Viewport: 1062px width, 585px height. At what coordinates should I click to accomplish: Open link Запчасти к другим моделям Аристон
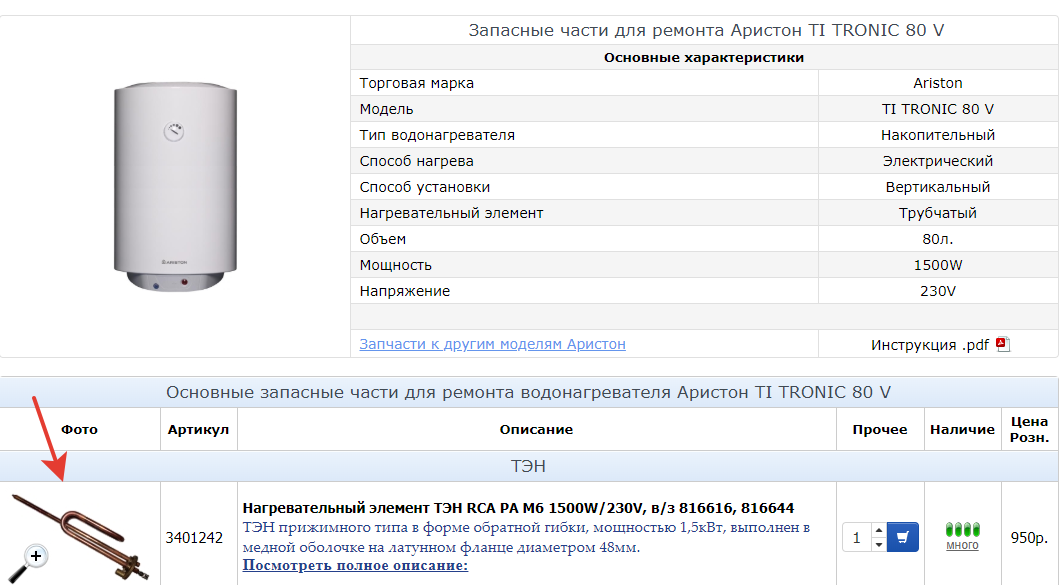[492, 344]
